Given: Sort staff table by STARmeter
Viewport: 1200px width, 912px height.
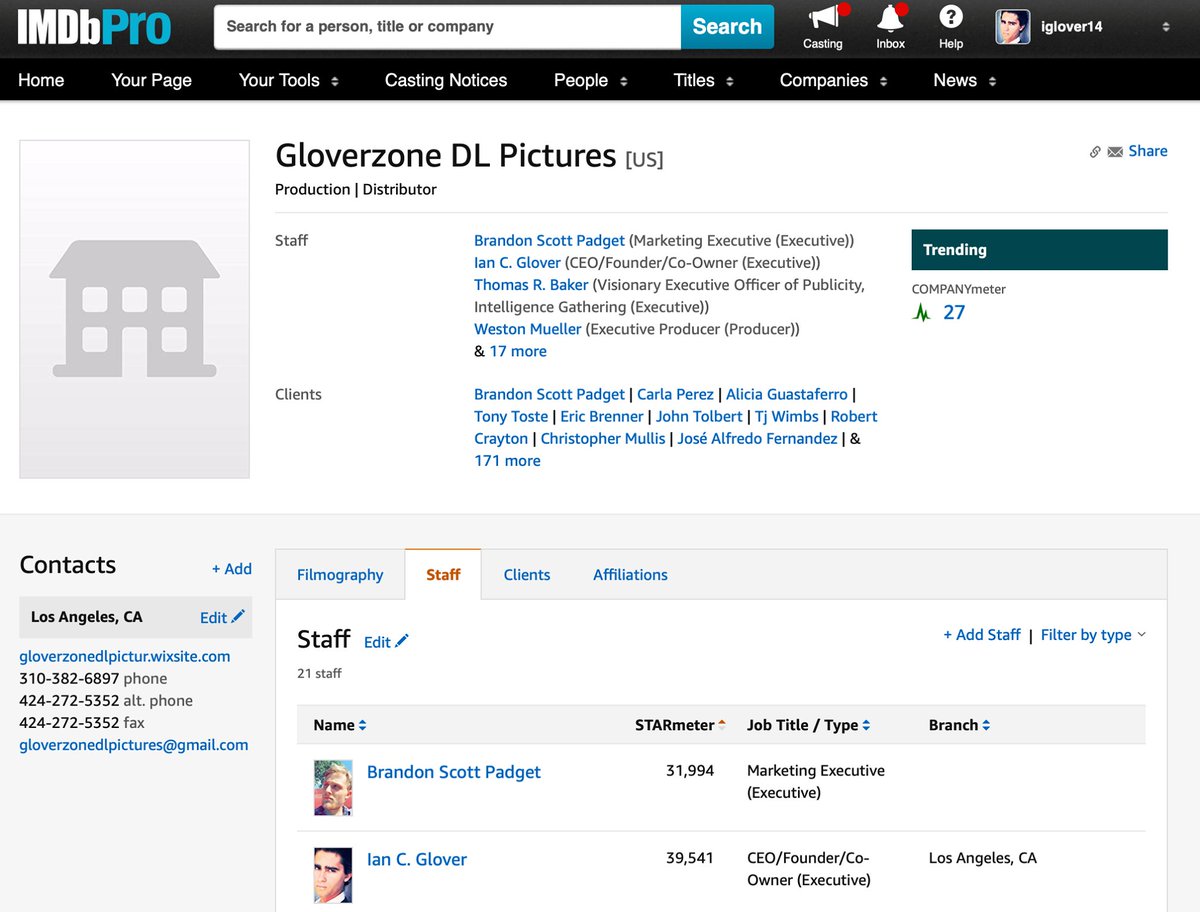Looking at the screenshot, I should [681, 725].
